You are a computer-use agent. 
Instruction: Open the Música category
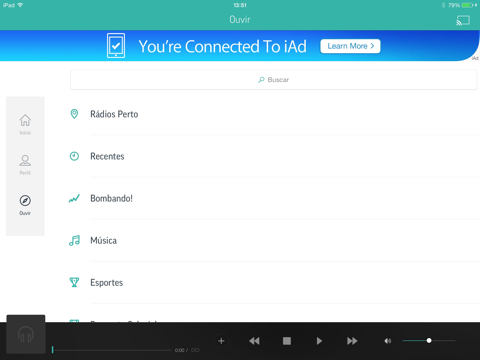273,240
